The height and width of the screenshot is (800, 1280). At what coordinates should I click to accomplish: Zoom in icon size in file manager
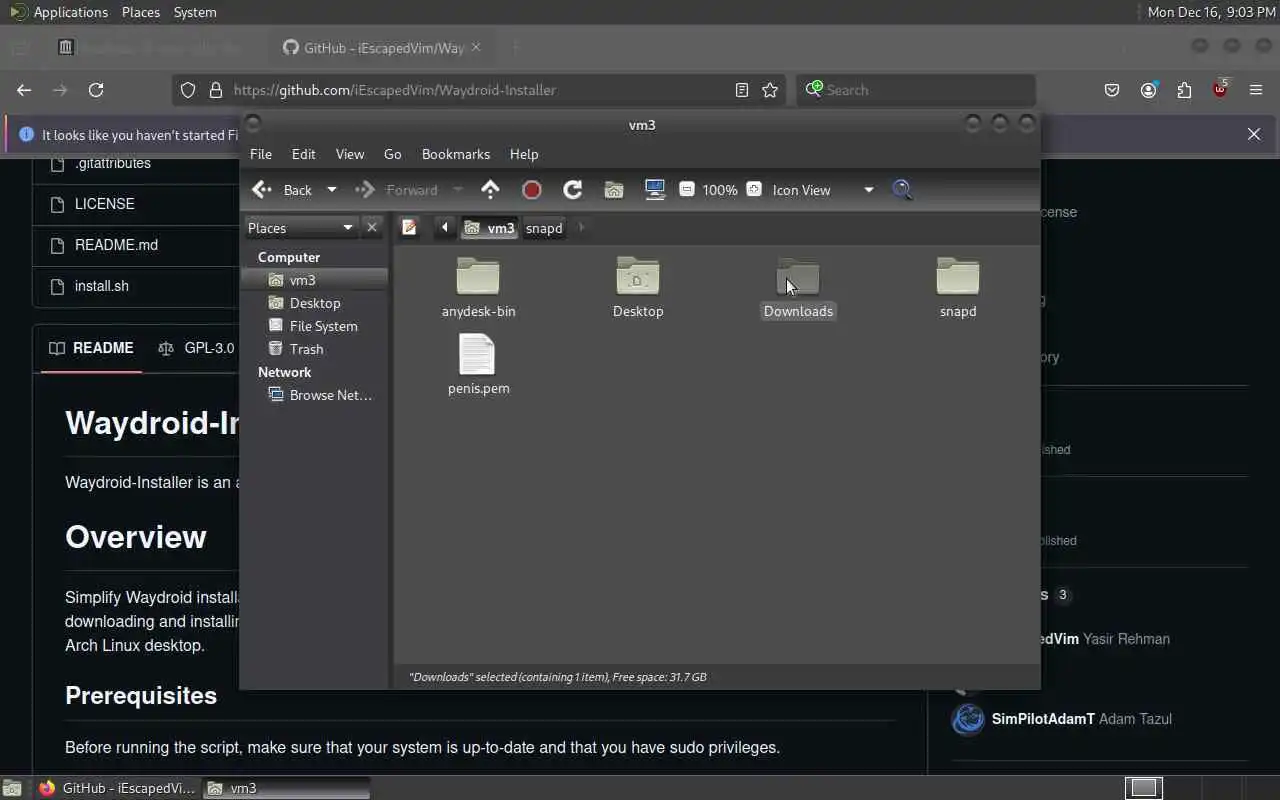tap(754, 189)
